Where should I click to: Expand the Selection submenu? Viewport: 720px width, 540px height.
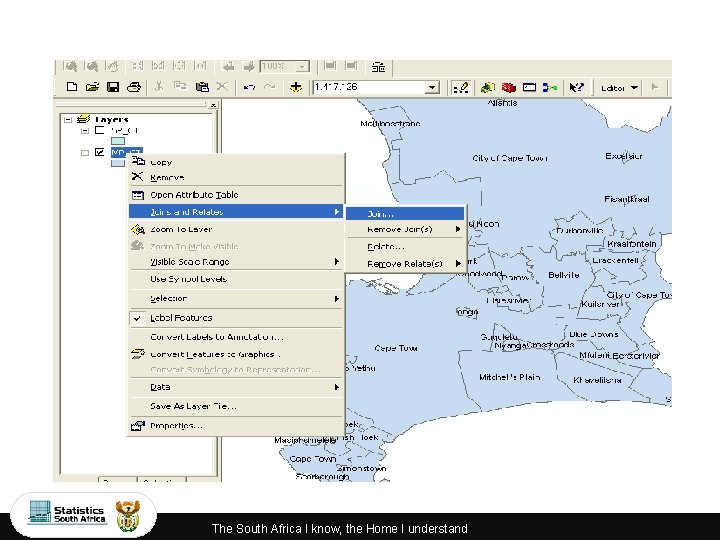[x=236, y=298]
